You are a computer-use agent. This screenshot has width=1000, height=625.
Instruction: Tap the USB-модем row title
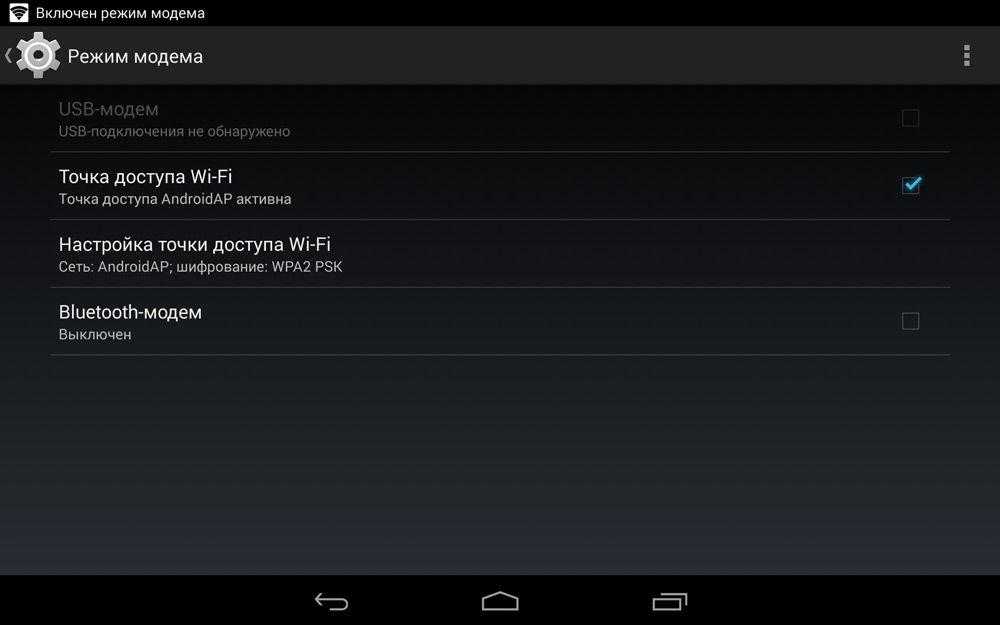[x=108, y=109]
